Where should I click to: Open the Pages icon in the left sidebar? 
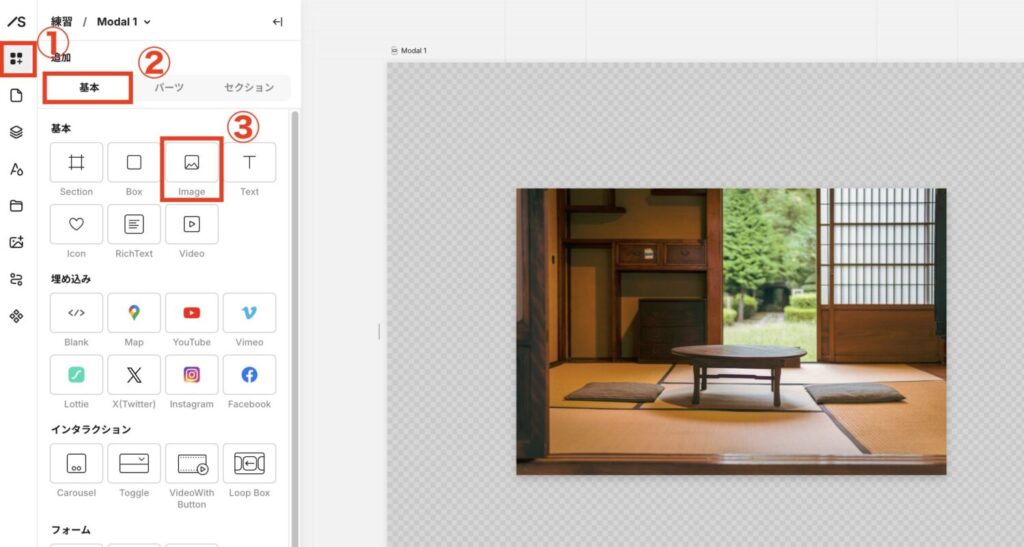17,96
